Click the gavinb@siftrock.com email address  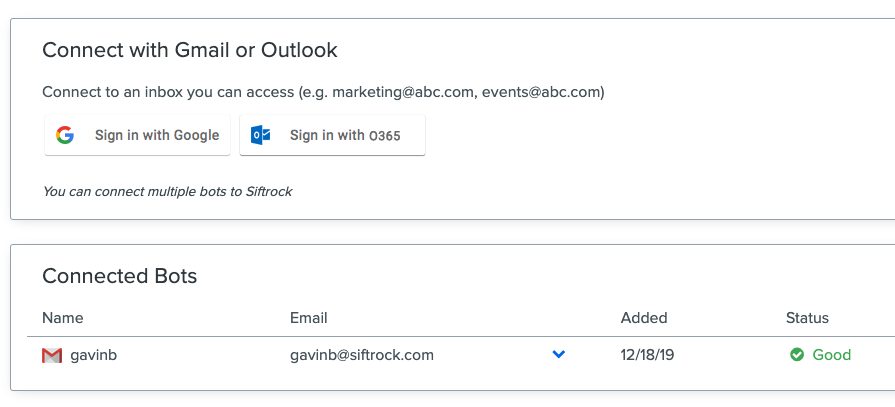coord(362,355)
